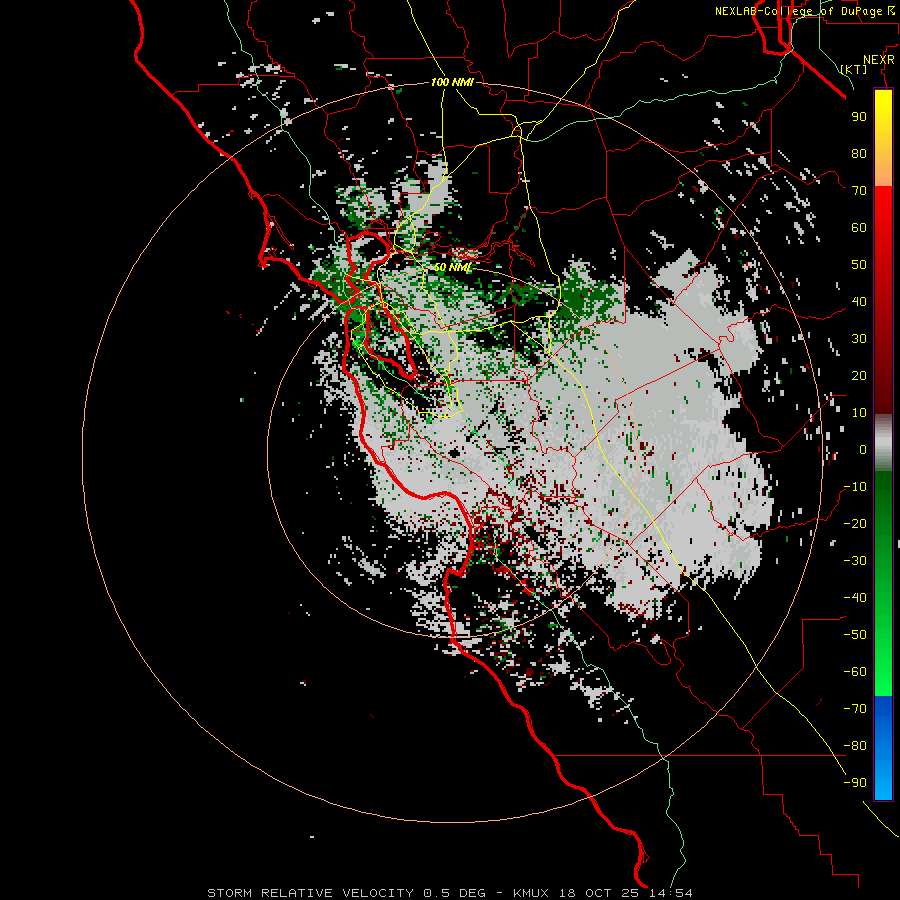Click the "100 NMI" range ring label
The width and height of the screenshot is (900, 900).
452,83
